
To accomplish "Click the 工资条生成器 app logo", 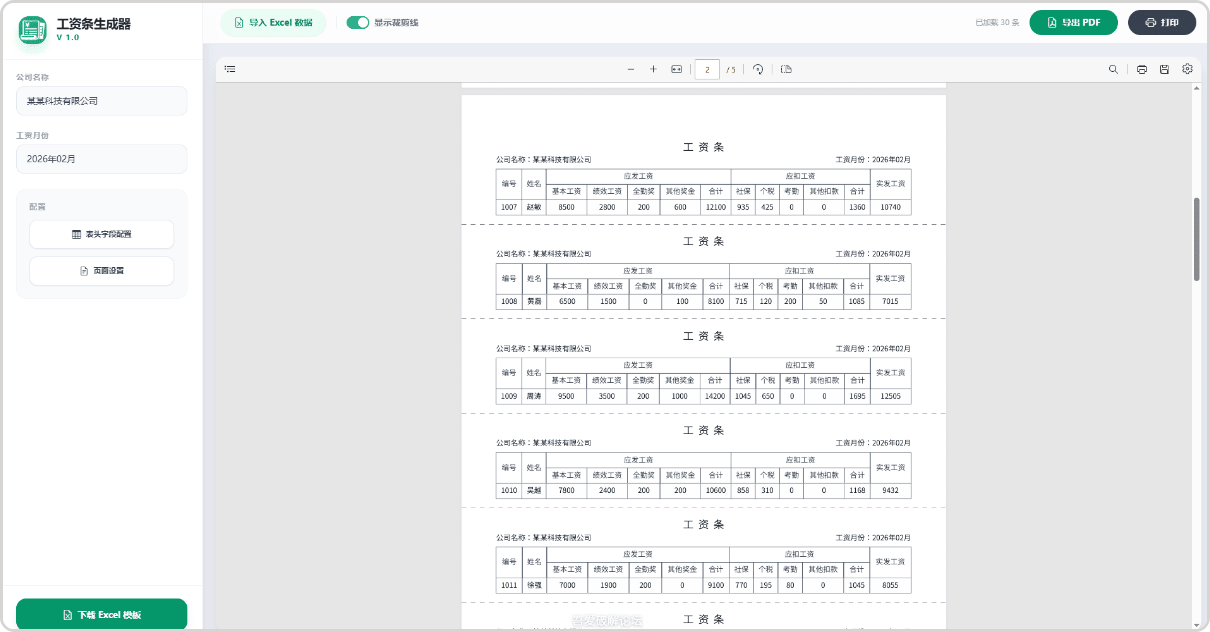I will [33, 30].
